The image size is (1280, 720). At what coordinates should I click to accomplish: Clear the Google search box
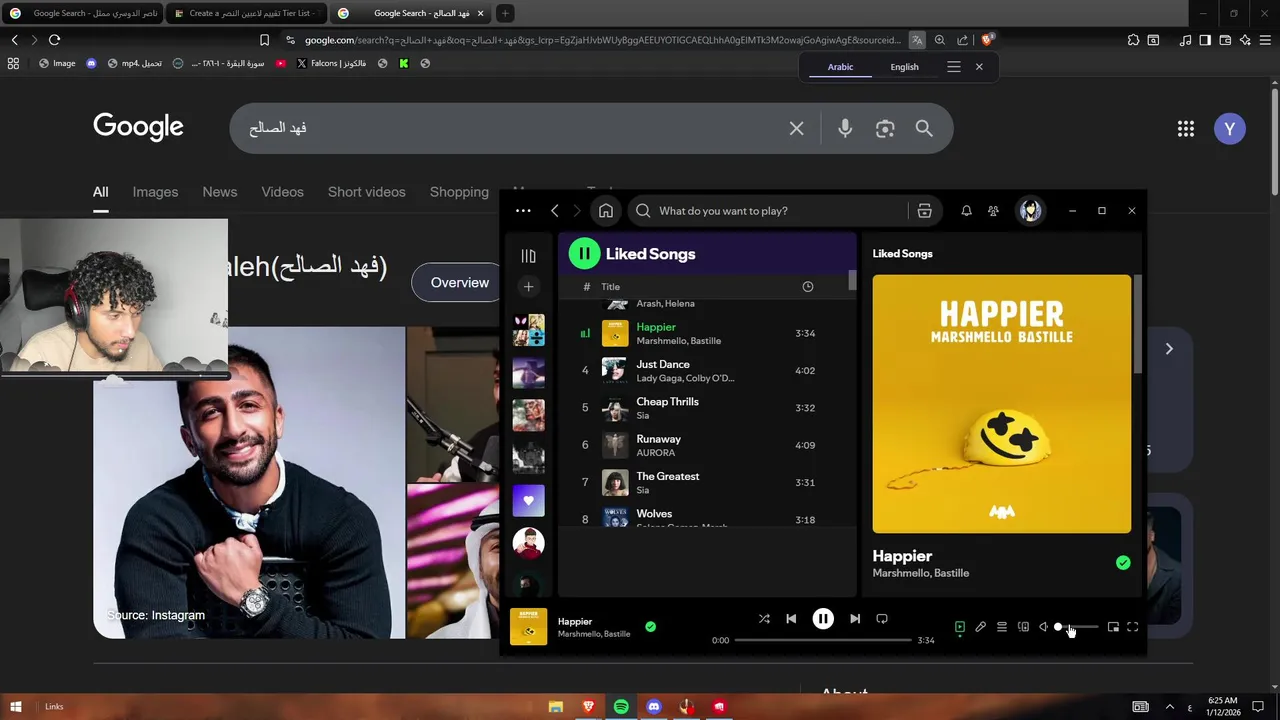[x=796, y=128]
